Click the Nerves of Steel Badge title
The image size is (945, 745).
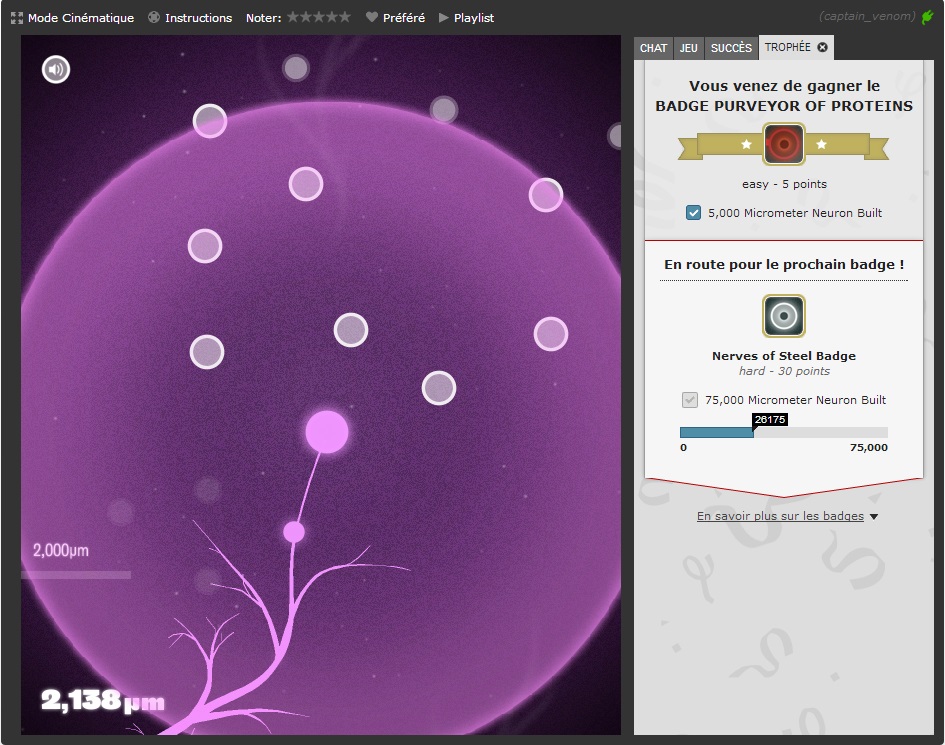784,356
